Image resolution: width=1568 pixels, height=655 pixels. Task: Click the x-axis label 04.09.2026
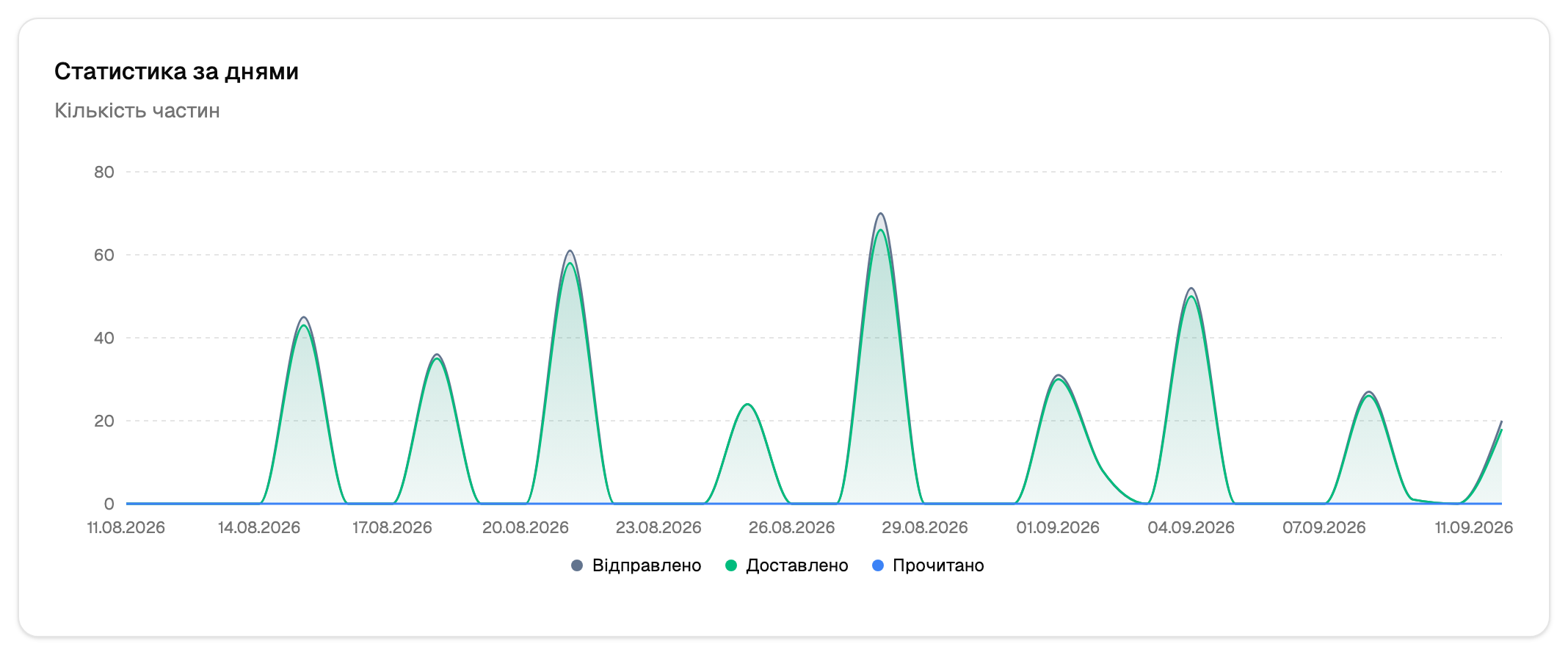coord(1191,527)
